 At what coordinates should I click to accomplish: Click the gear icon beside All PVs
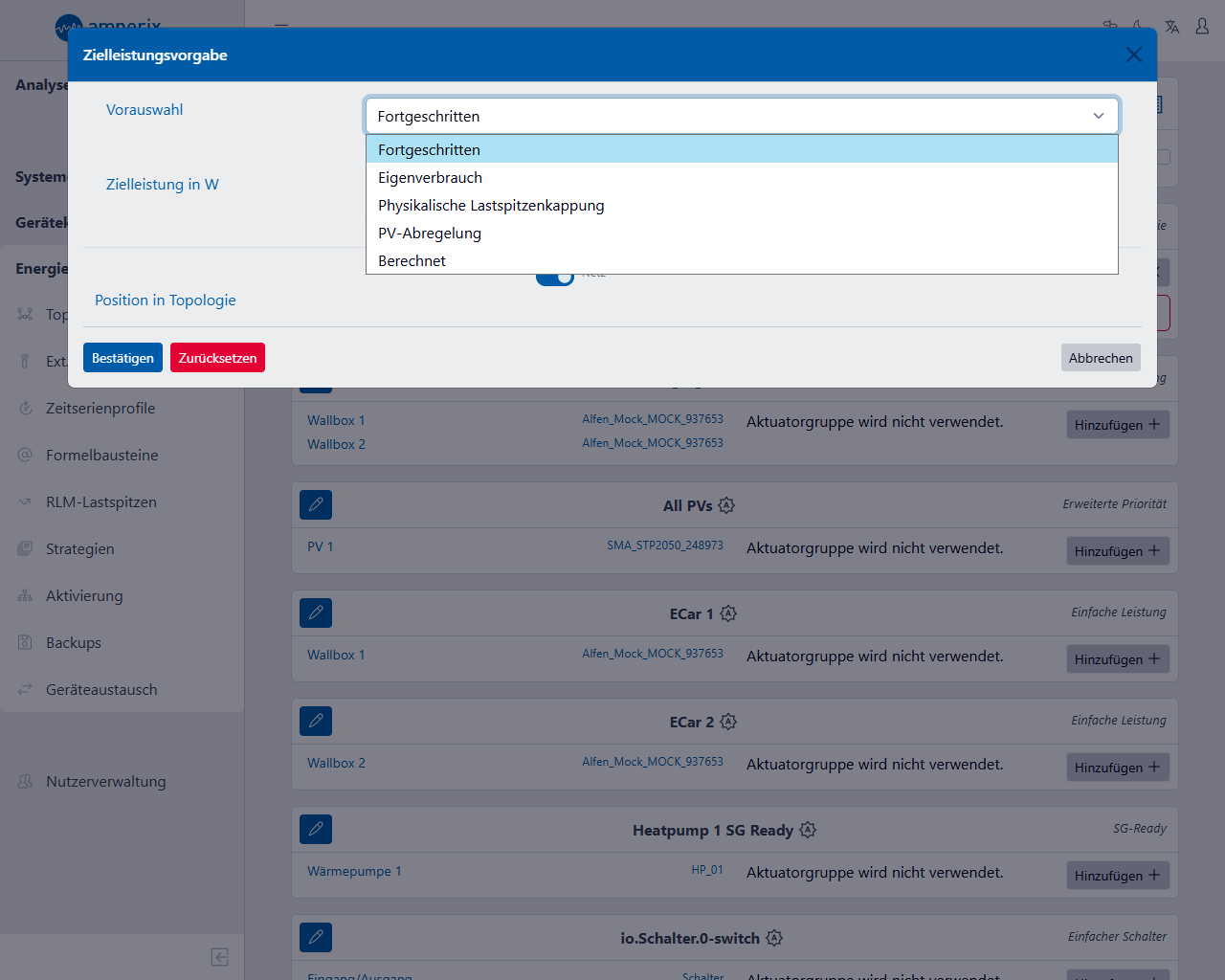click(x=726, y=505)
